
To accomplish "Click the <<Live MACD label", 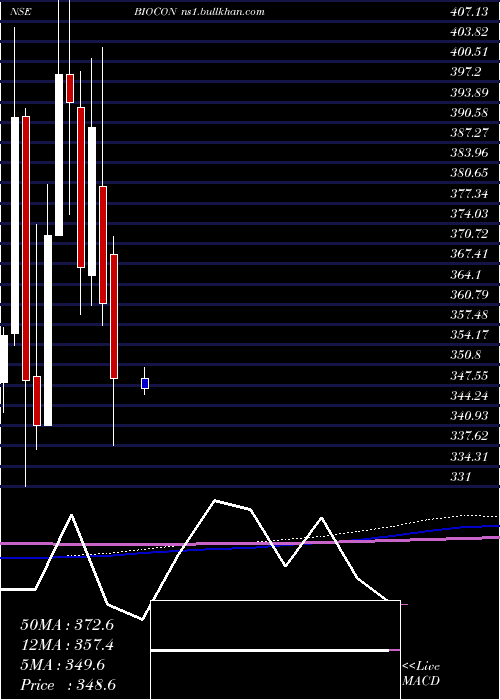I will pyautogui.click(x=421, y=673).
